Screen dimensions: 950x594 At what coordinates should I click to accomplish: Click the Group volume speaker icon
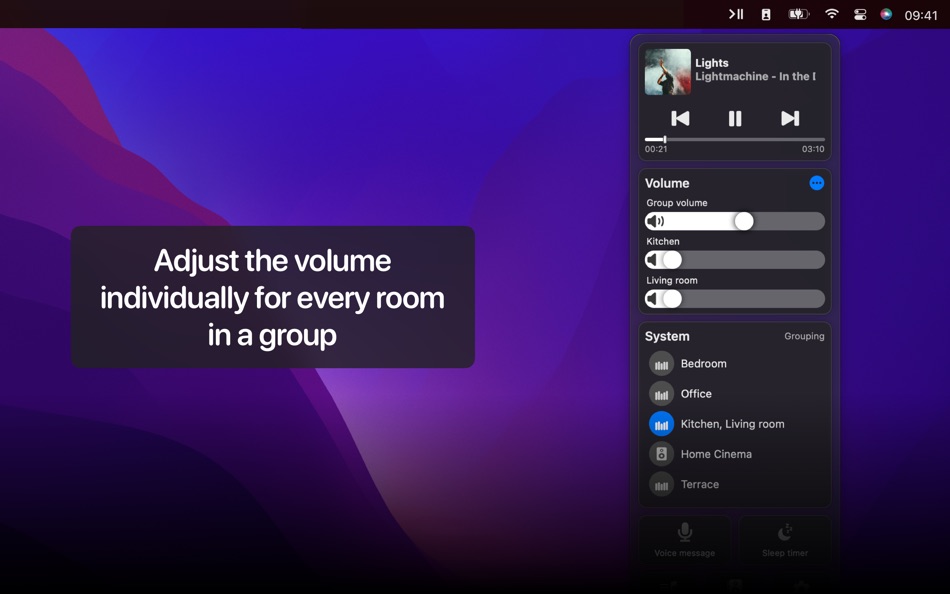tap(655, 221)
